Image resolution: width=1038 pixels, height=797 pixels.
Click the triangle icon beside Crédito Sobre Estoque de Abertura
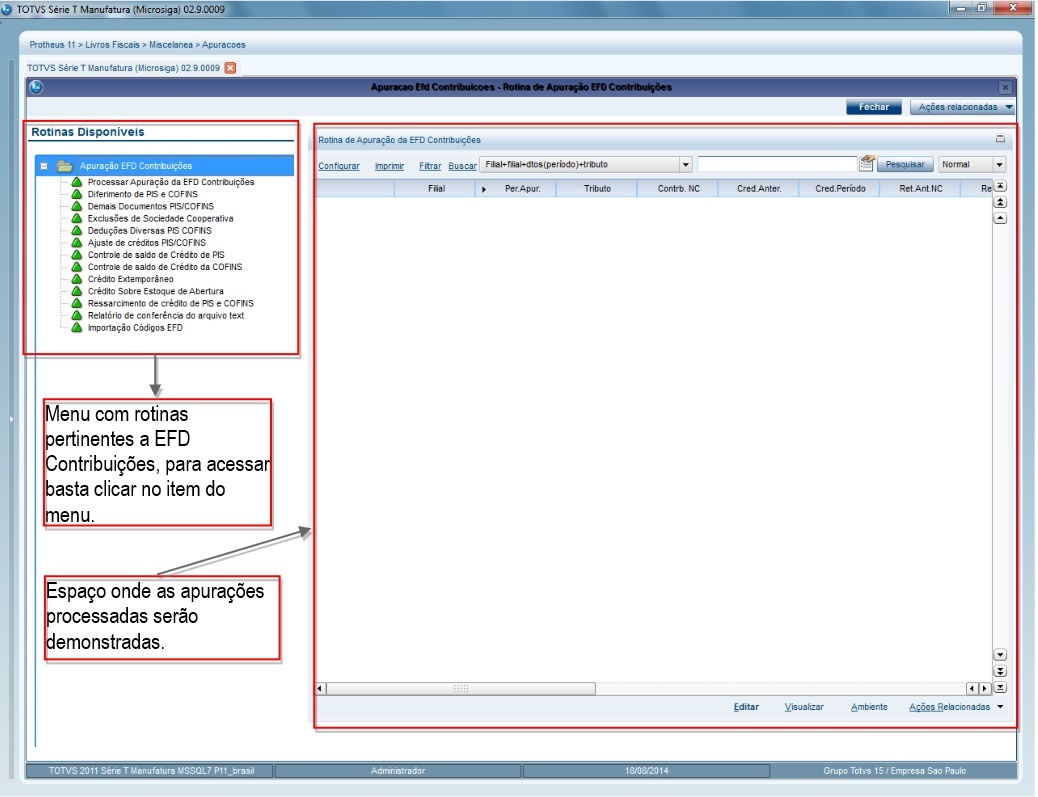[x=77, y=291]
